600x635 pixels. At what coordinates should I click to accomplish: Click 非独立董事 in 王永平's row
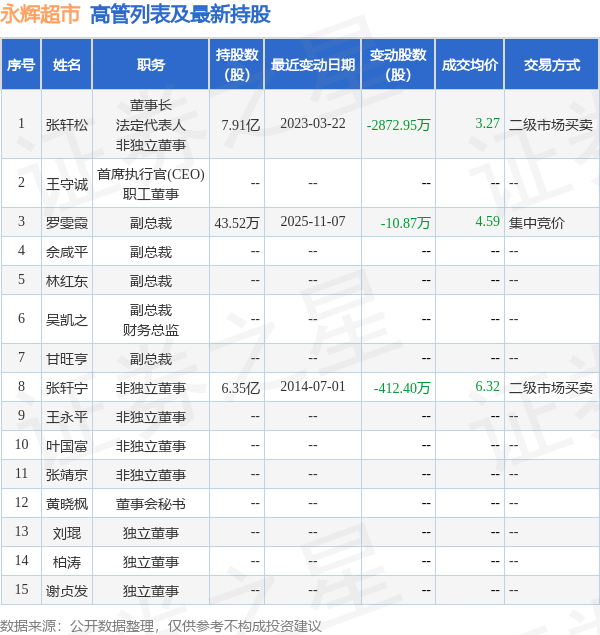[x=151, y=417]
